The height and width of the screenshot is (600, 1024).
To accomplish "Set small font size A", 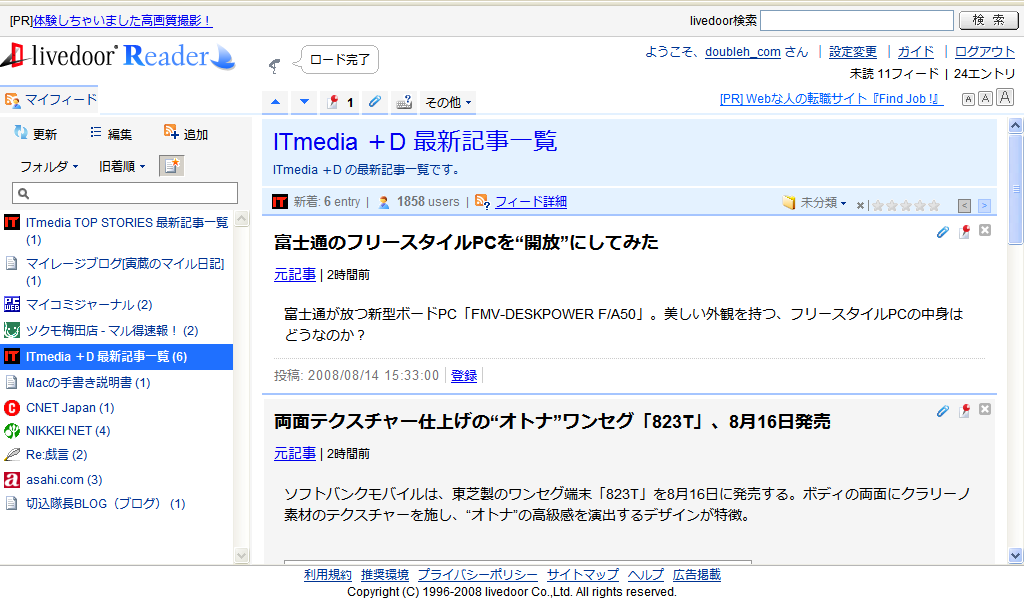I will tap(968, 99).
